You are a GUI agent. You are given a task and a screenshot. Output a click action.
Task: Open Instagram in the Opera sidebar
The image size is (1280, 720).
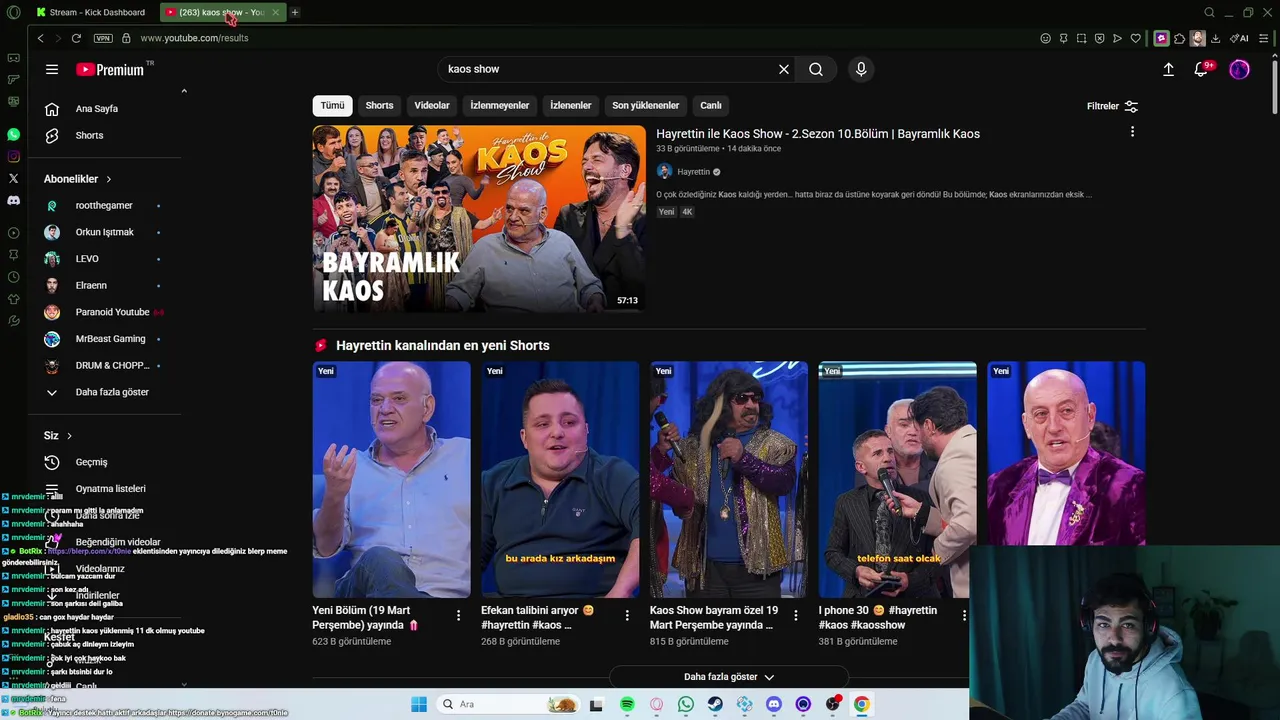click(13, 156)
